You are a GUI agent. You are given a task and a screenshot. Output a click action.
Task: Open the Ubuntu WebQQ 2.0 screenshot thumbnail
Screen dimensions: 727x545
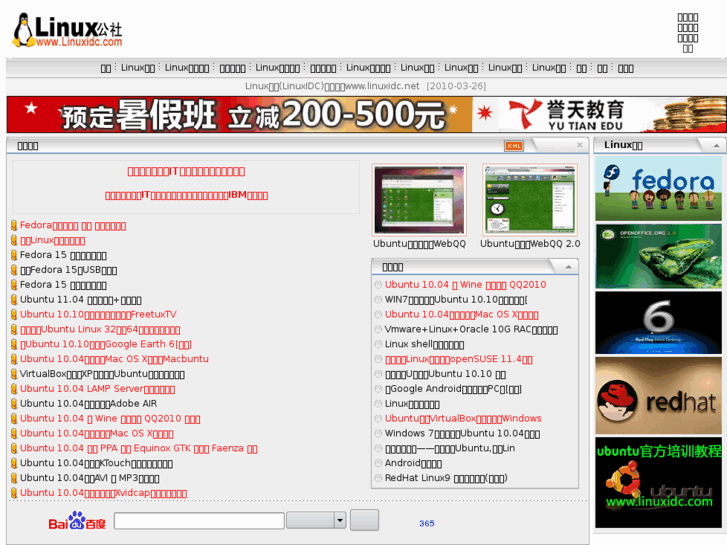(530, 200)
